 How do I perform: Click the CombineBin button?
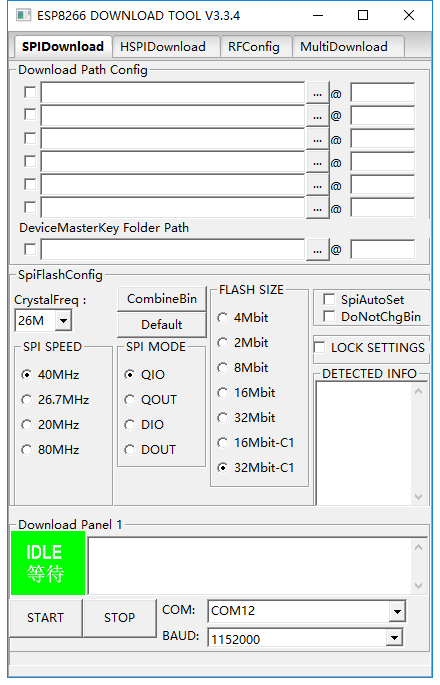click(162, 299)
